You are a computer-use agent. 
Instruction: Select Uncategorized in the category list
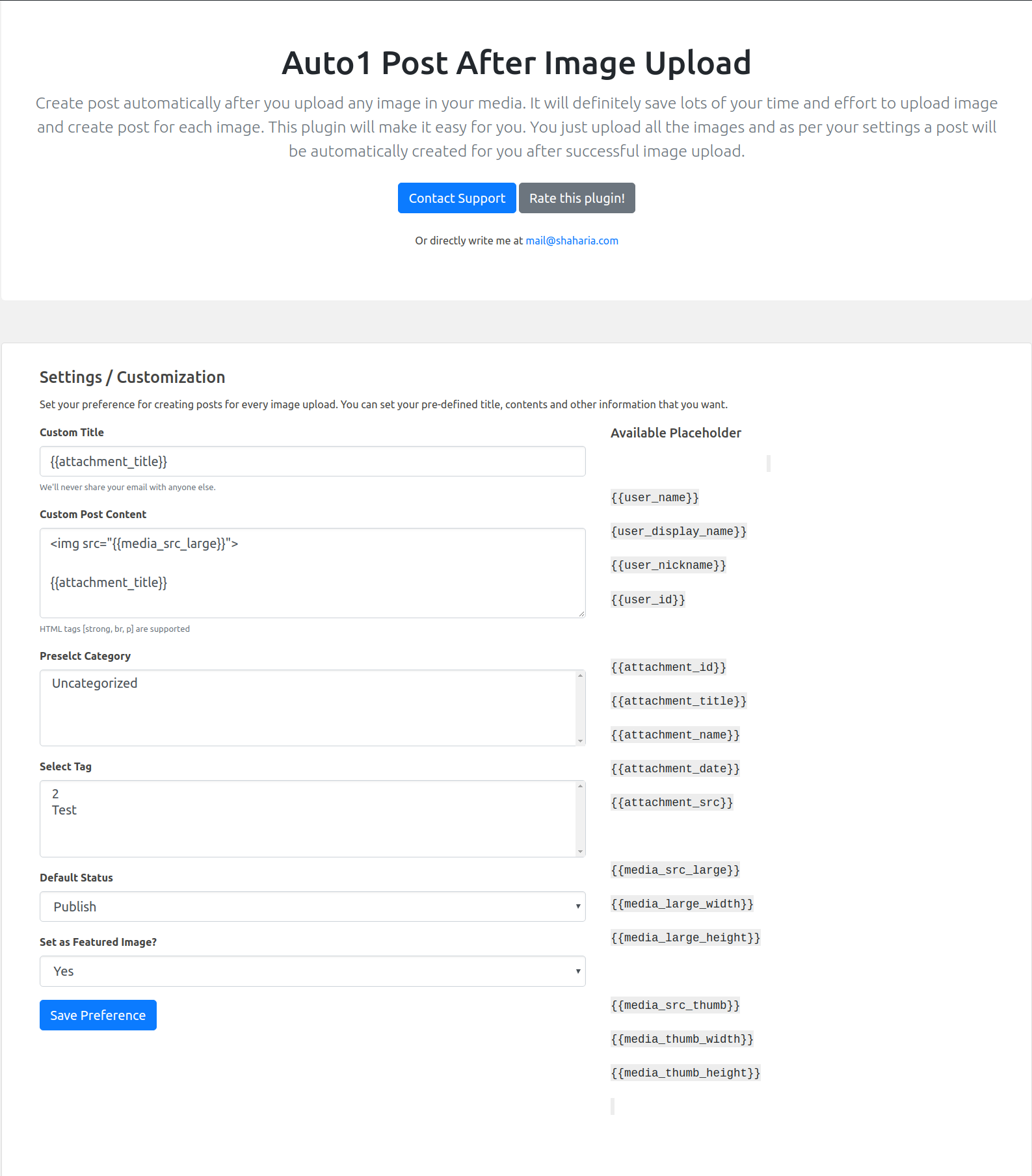click(x=95, y=683)
